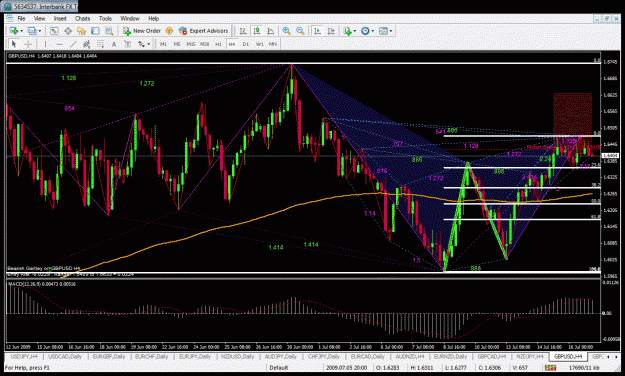Switch timeframe to D1
The width and height of the screenshot is (625, 376).
(246, 44)
